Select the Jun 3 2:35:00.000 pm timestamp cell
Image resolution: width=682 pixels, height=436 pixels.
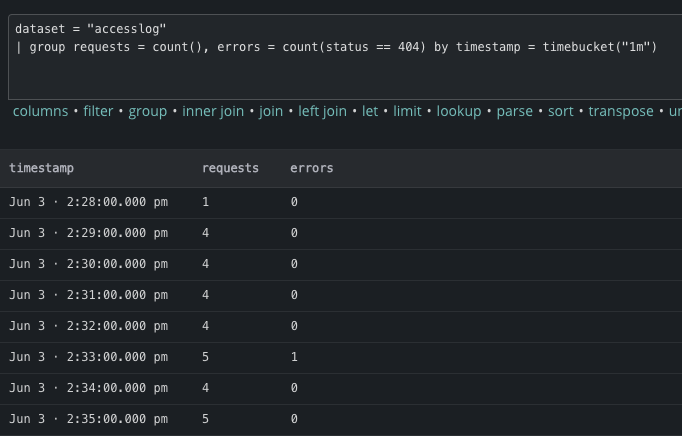89,419
